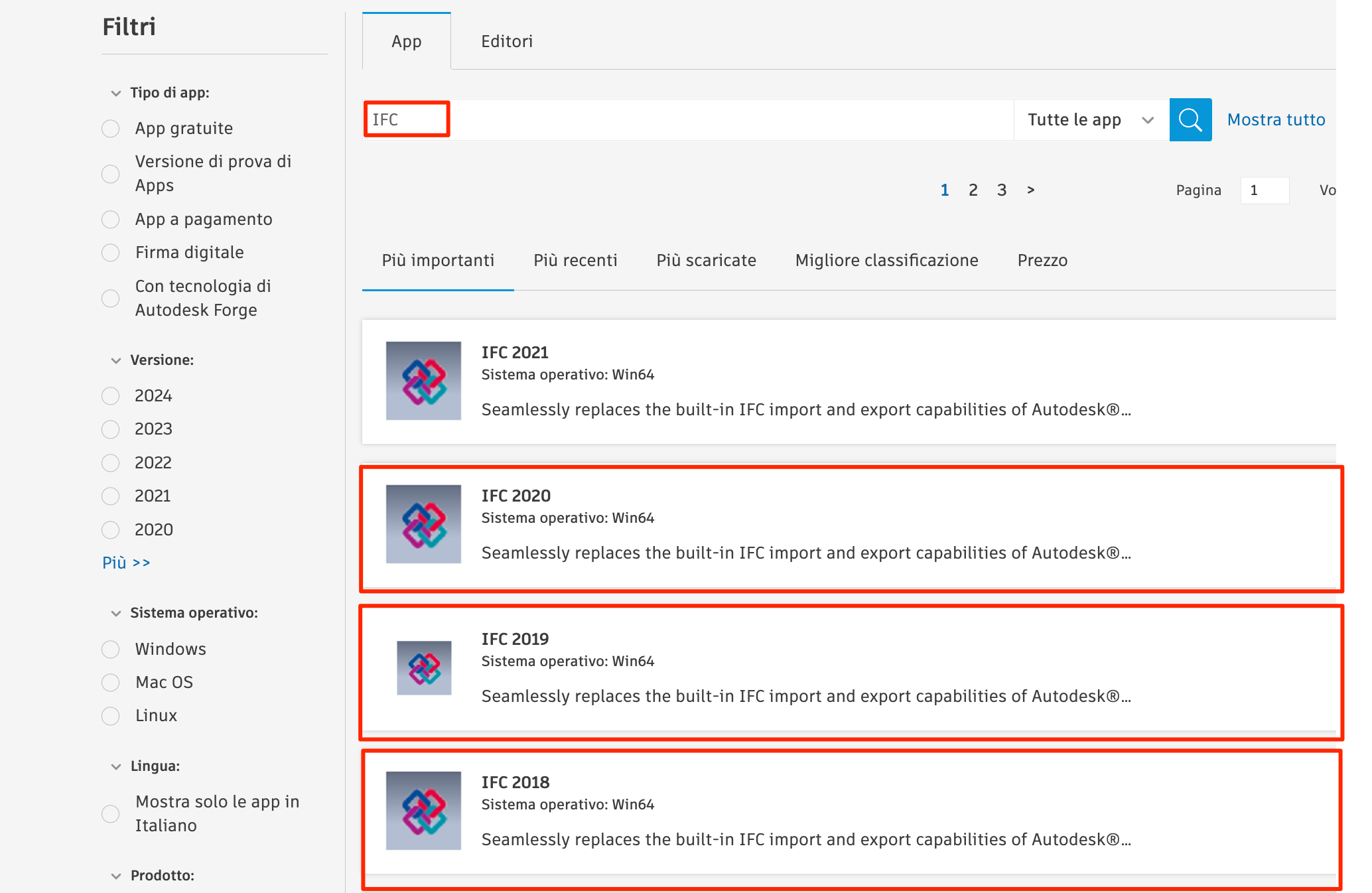
Task: Sort by Più importanti
Action: click(438, 261)
